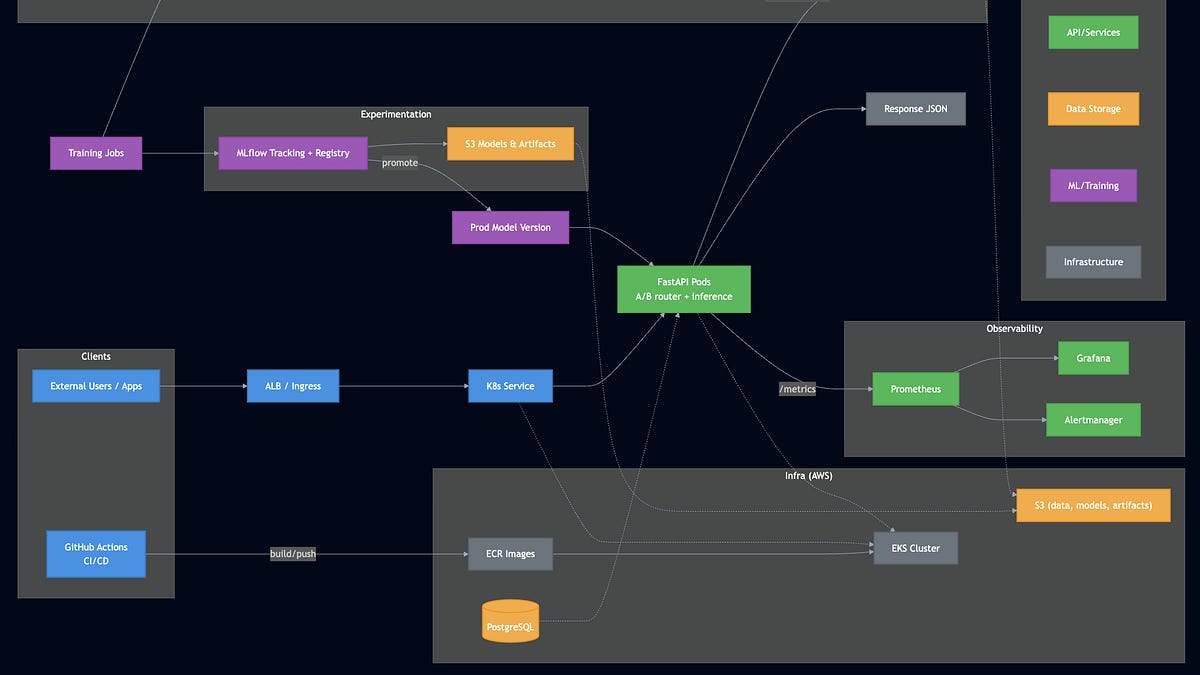Click the API/Services legend swatch

click(x=1093, y=32)
